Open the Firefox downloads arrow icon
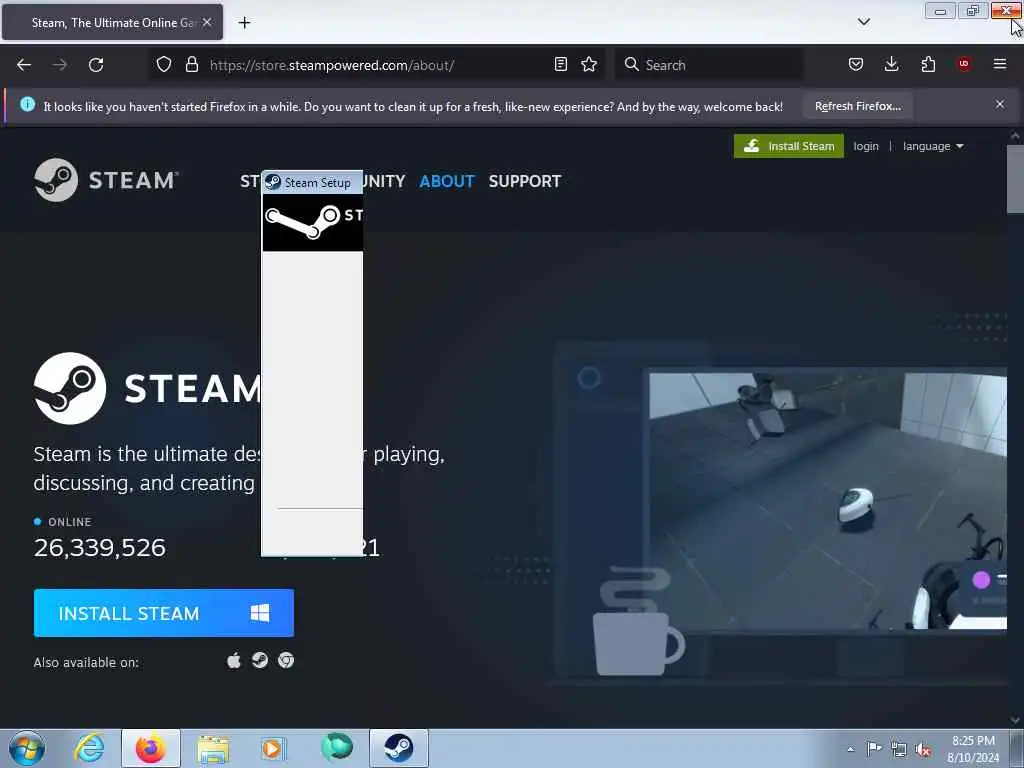The image size is (1024, 768). [x=891, y=64]
